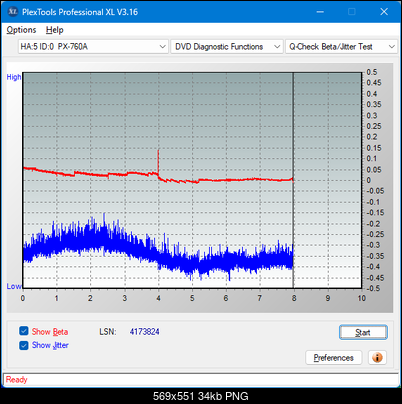Image resolution: width=402 pixels, height=404 pixels.
Task: Click the Ready status text
Action: [16, 380]
